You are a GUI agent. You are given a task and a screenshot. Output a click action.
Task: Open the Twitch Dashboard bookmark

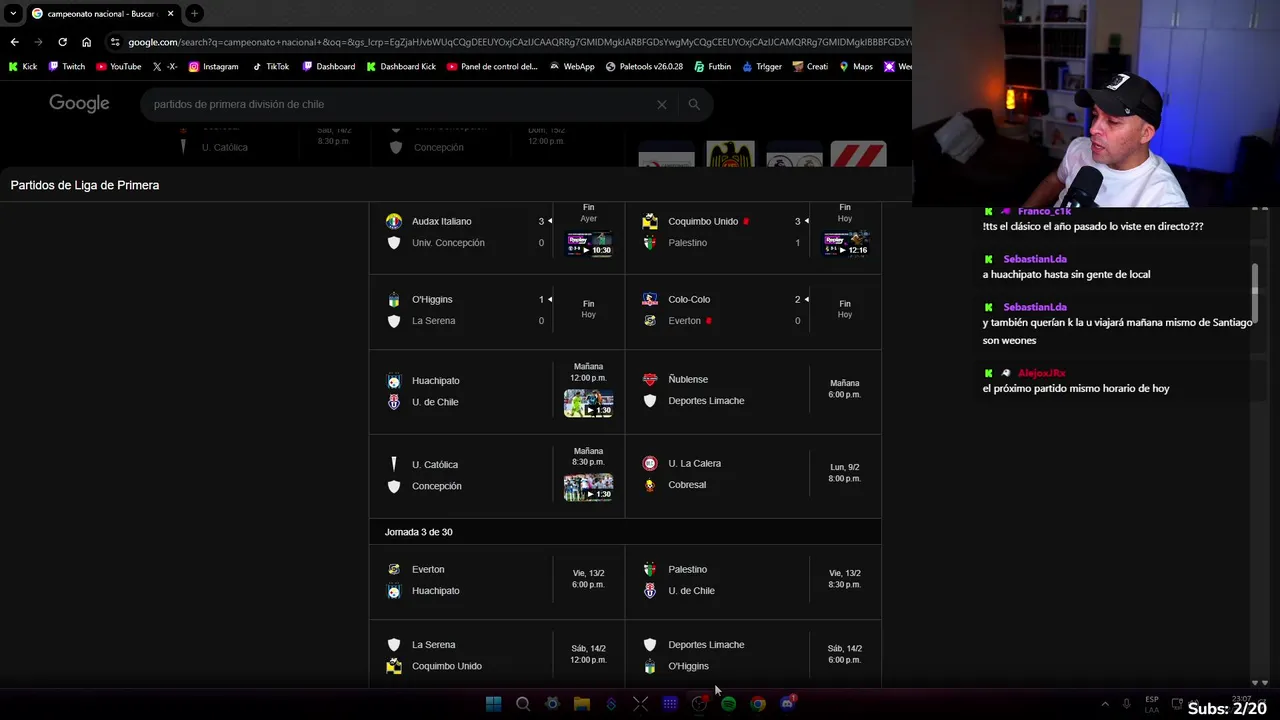pos(329,67)
